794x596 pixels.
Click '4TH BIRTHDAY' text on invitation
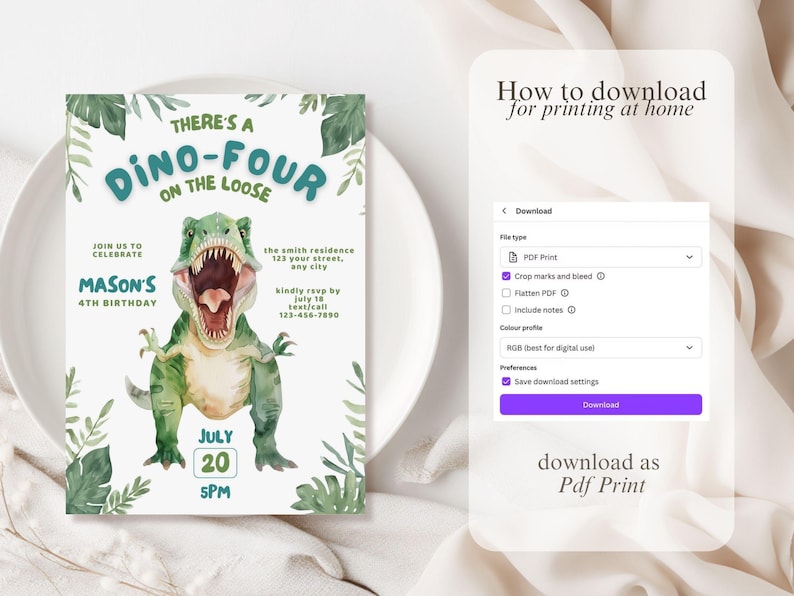coord(117,303)
